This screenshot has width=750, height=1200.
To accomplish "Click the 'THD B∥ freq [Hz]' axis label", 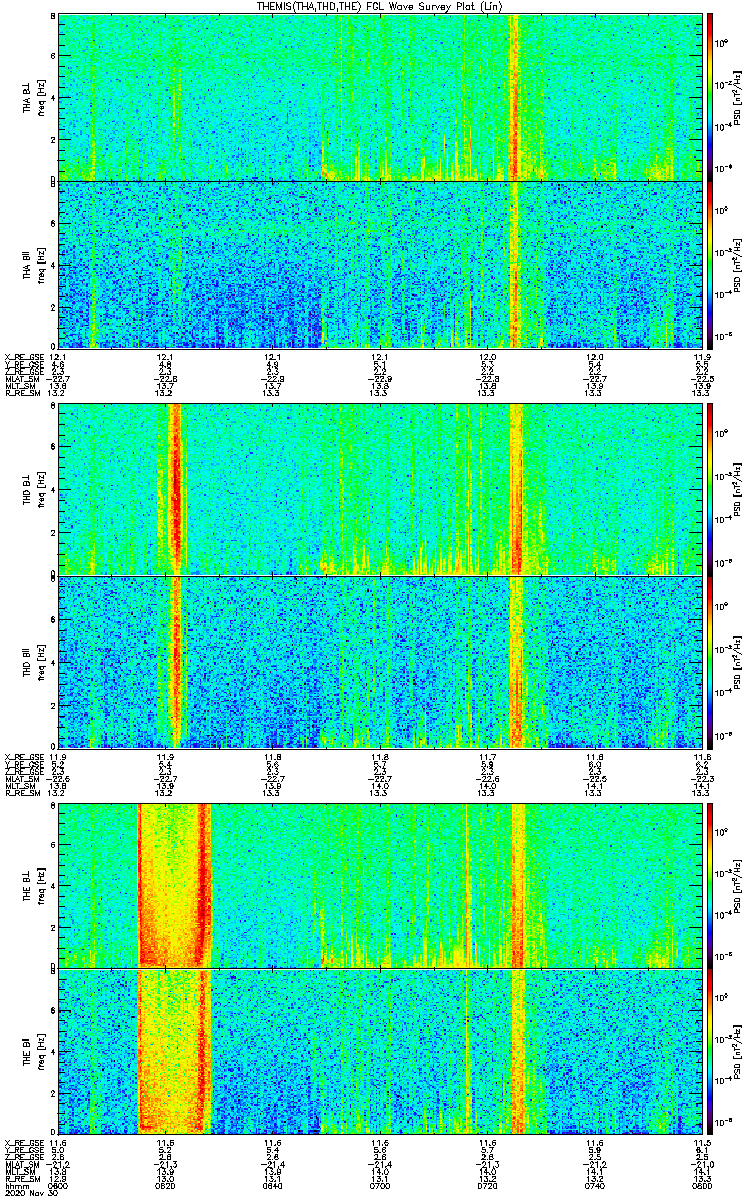I will [34, 661].
